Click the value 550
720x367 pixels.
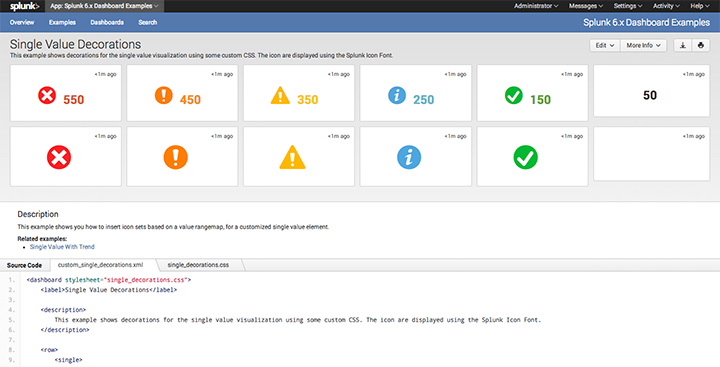pos(73,100)
